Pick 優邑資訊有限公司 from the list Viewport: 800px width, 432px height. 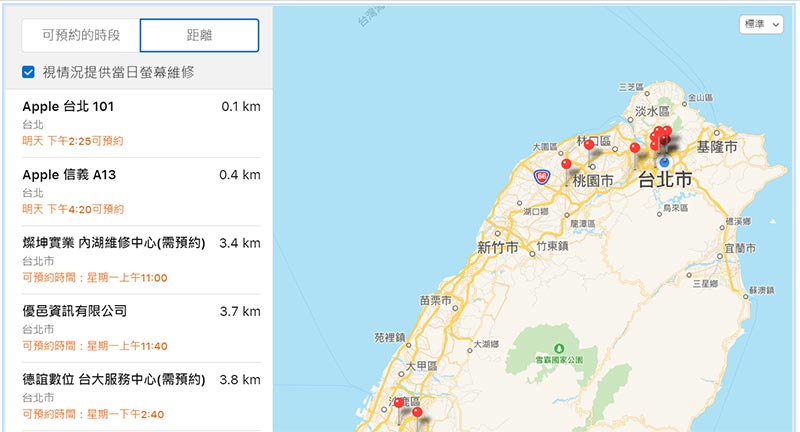(141, 328)
